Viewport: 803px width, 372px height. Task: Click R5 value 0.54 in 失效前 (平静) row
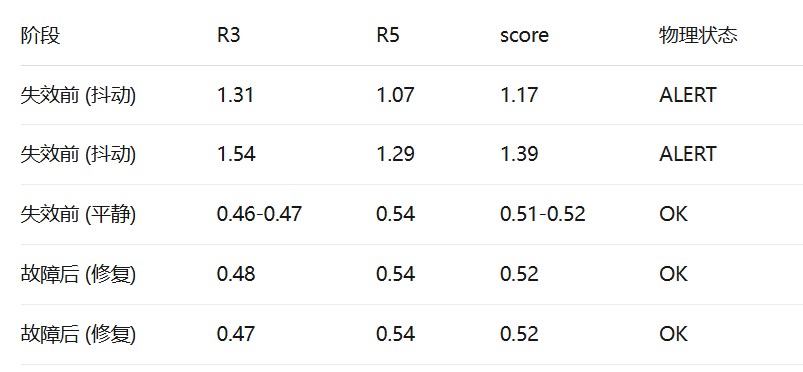395,214
